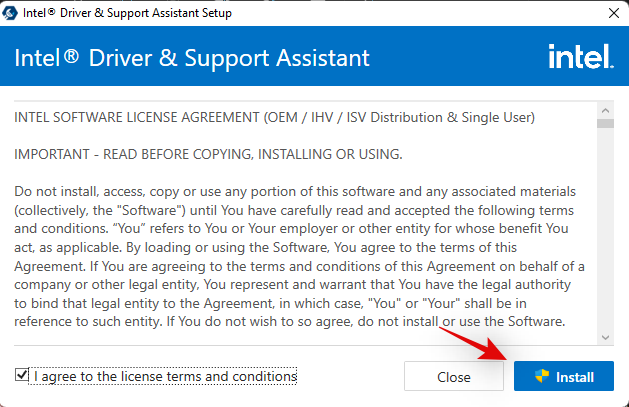Uncheck the license agreement checkbox

[22, 376]
